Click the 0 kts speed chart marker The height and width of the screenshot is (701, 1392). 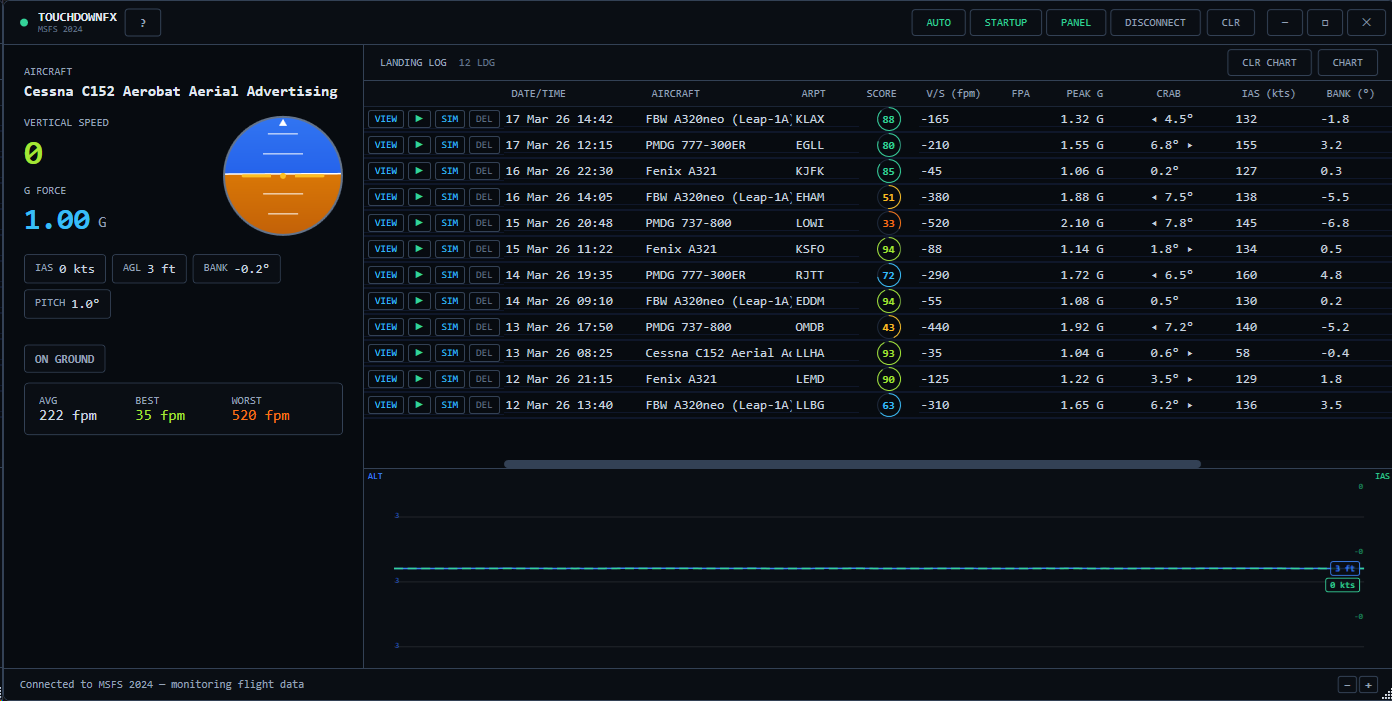pos(1342,585)
